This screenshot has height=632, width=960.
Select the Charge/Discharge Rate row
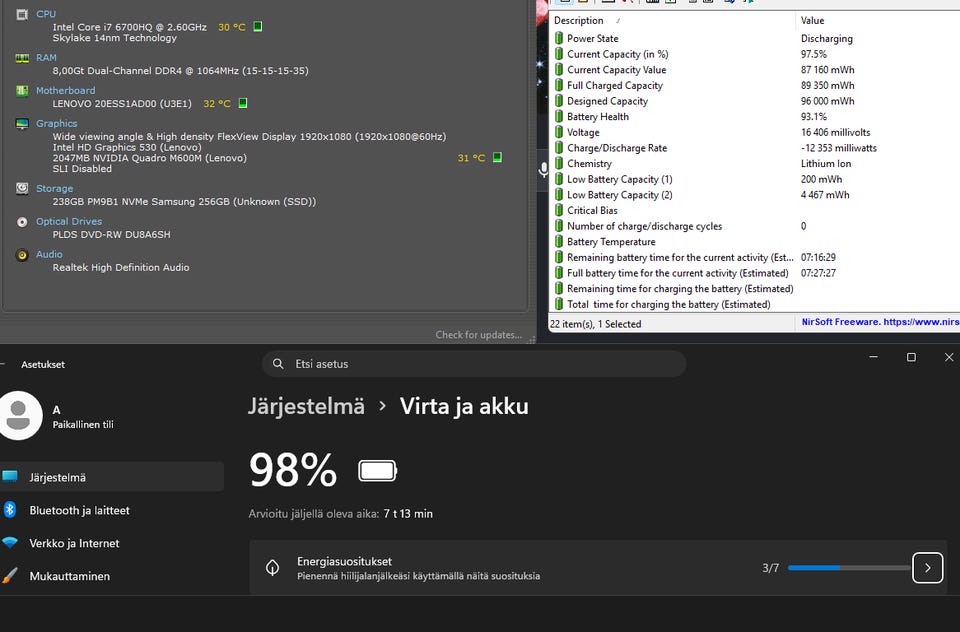point(754,148)
